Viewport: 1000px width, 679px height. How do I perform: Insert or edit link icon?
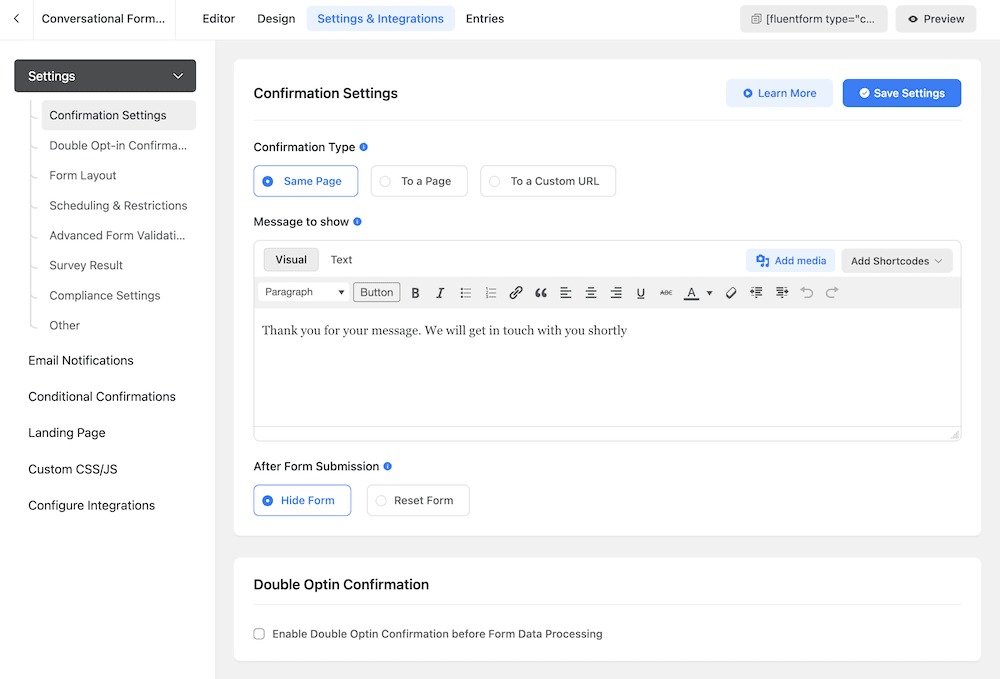[516, 293]
